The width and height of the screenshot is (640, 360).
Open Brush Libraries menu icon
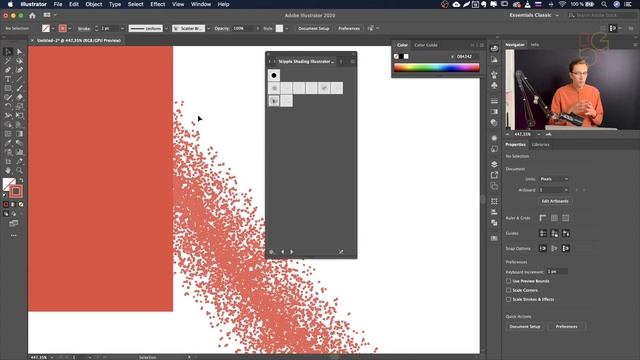coord(271,252)
